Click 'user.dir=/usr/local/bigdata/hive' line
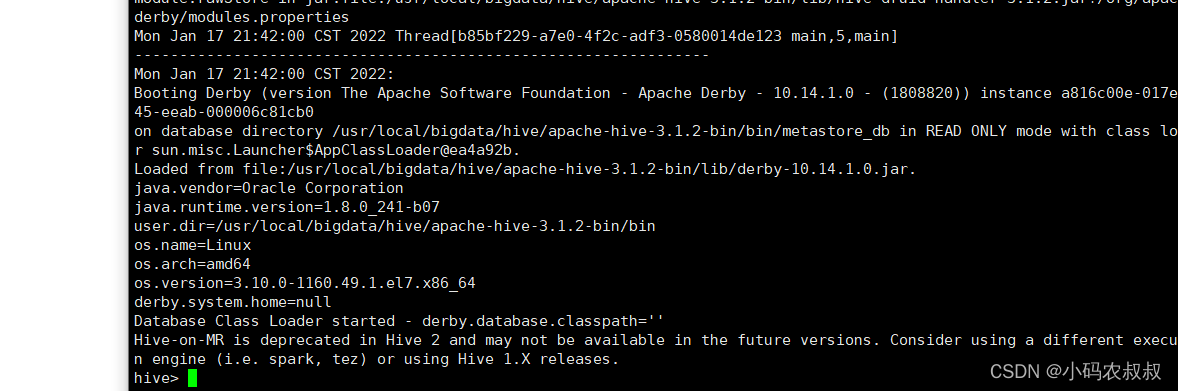 pos(394,226)
